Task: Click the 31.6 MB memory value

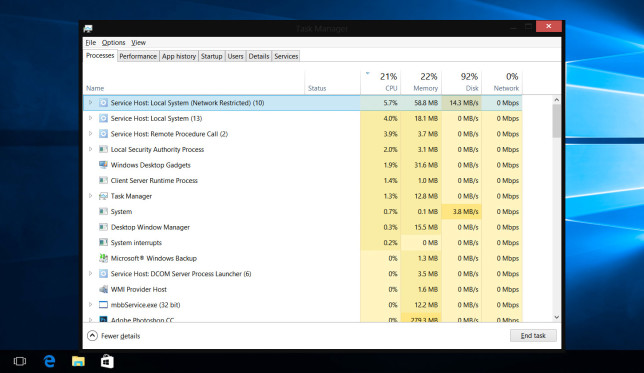Action: (426, 165)
